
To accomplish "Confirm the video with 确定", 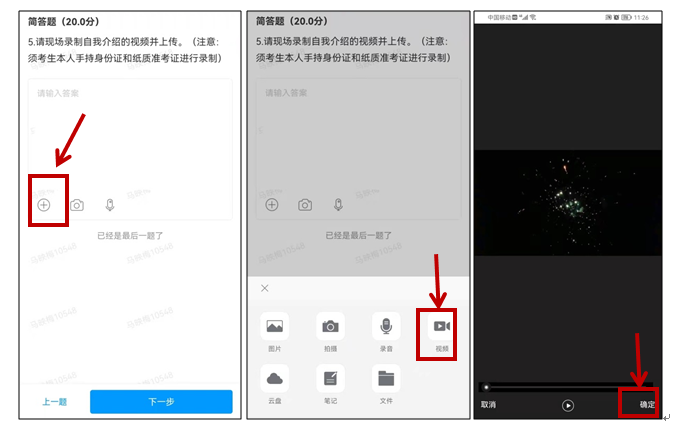I will (x=647, y=405).
